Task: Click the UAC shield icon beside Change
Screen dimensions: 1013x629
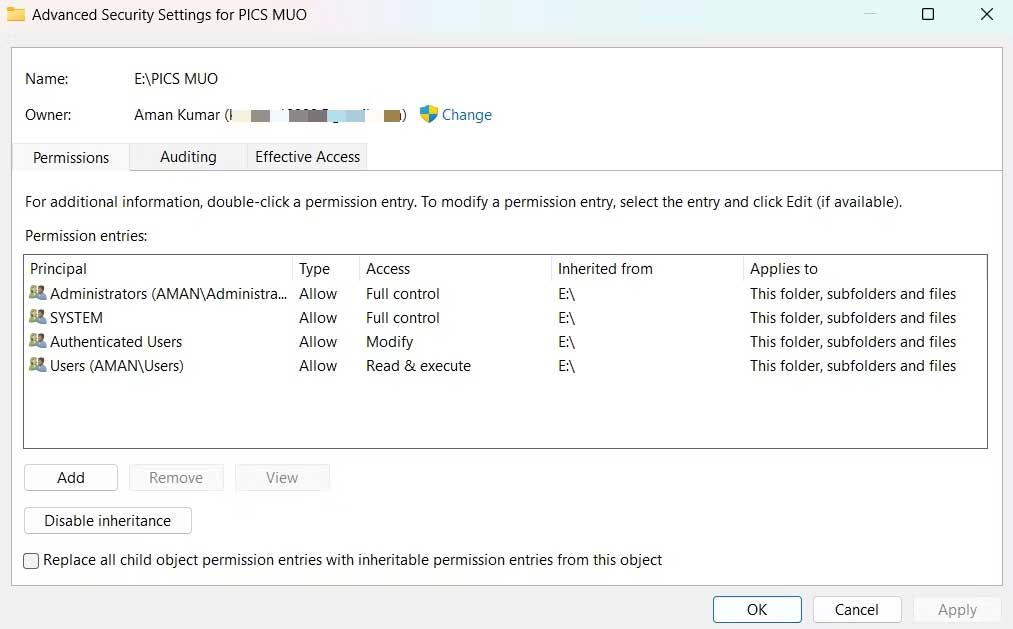Action: pos(429,114)
